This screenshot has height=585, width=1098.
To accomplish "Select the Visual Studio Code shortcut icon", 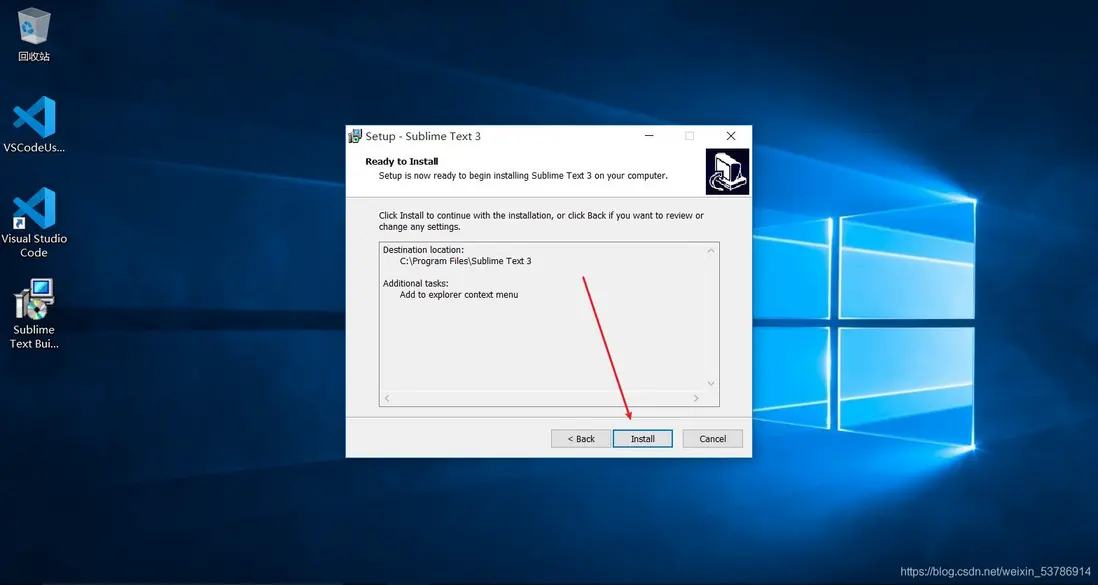I will (x=34, y=222).
